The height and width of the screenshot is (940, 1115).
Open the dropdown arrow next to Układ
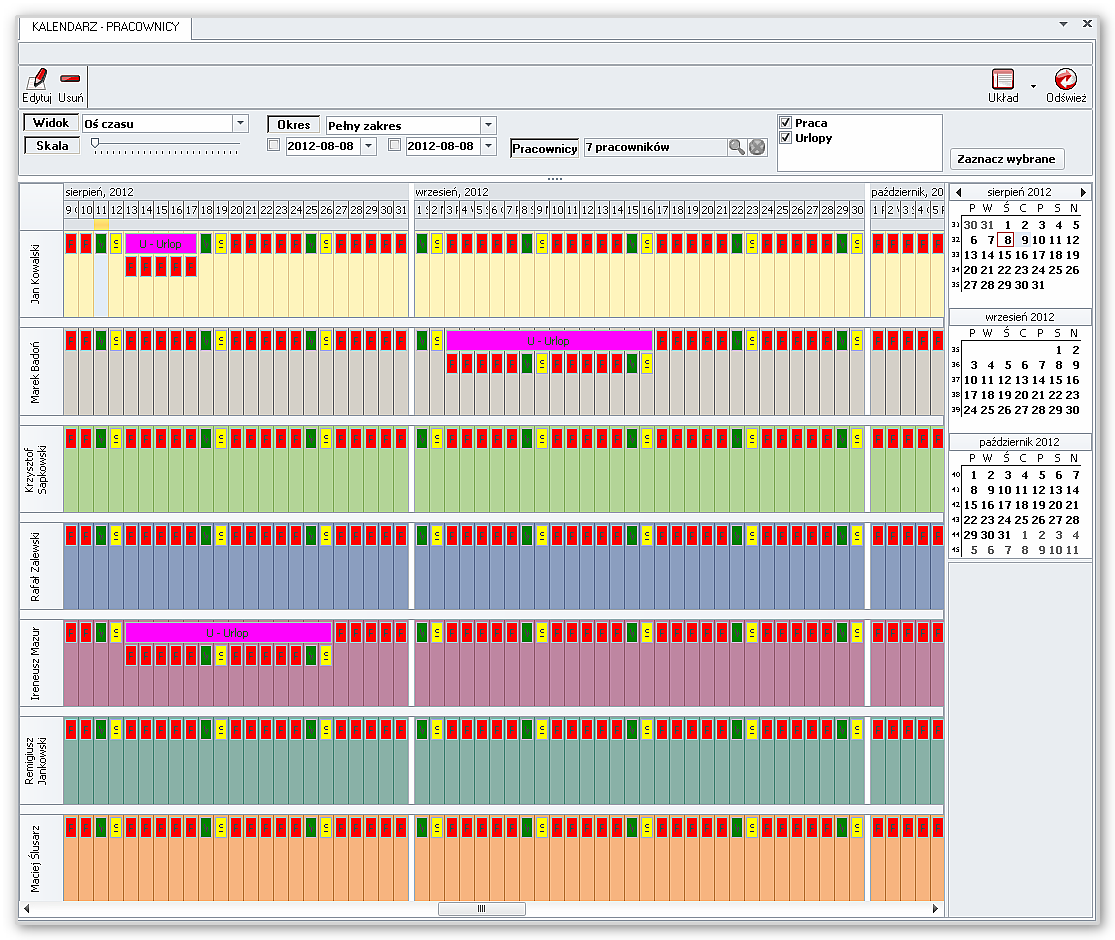[1033, 86]
